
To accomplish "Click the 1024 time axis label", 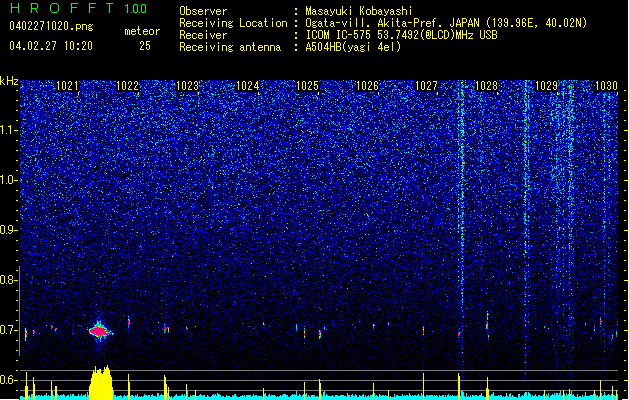I will [x=248, y=86].
